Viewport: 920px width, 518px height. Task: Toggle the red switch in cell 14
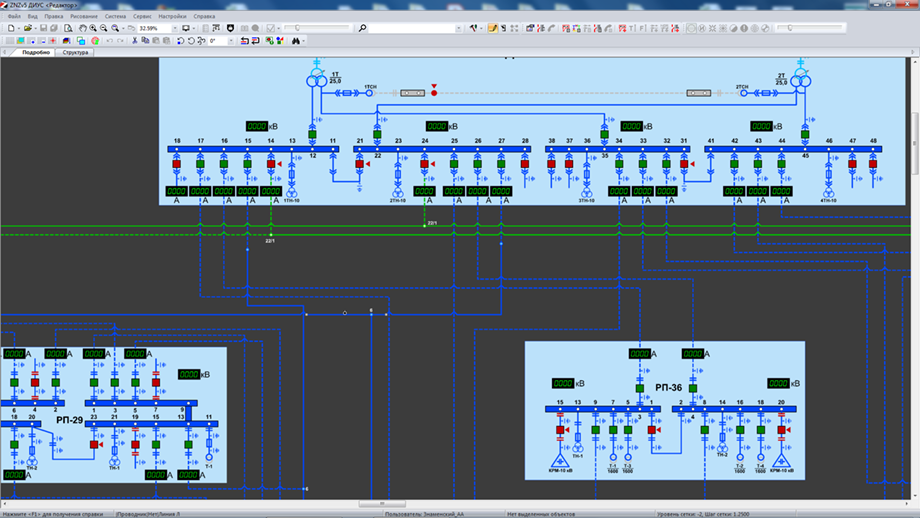tap(271, 164)
